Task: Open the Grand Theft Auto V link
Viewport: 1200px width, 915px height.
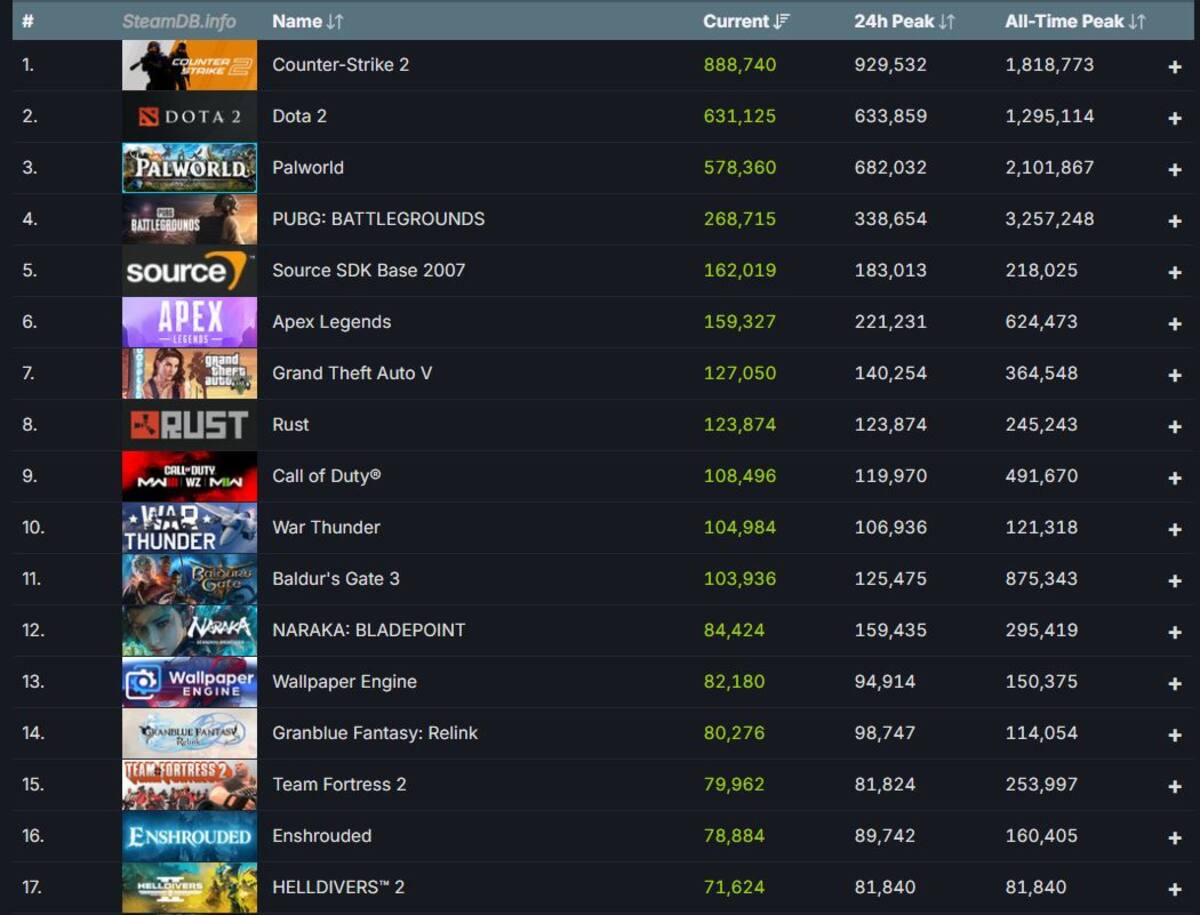Action: point(352,374)
